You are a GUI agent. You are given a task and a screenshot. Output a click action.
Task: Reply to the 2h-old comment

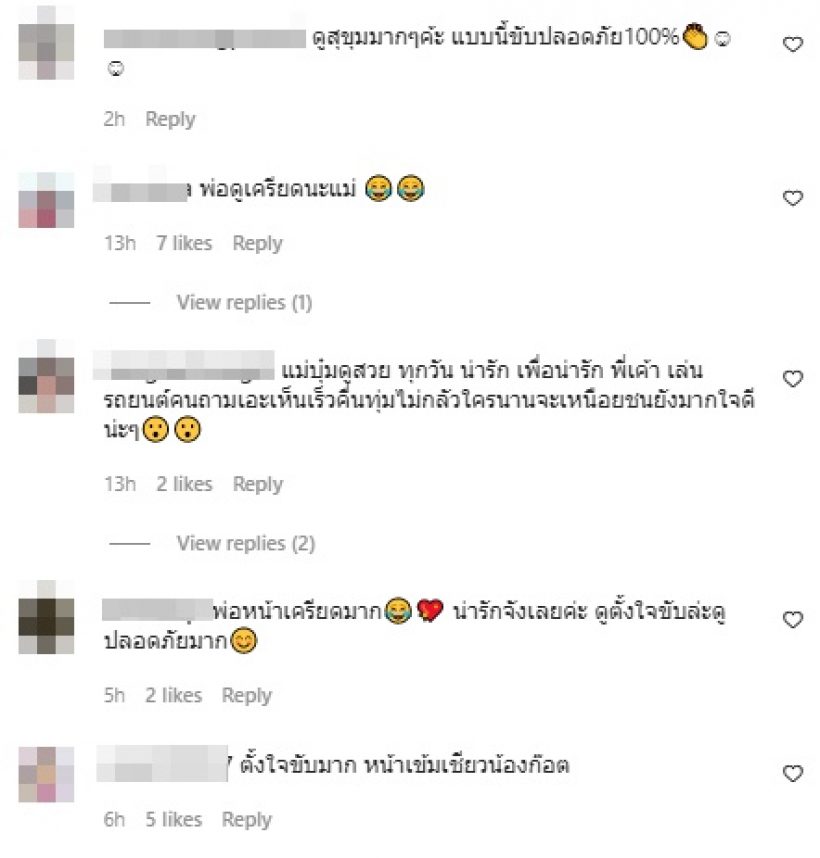pos(170,119)
